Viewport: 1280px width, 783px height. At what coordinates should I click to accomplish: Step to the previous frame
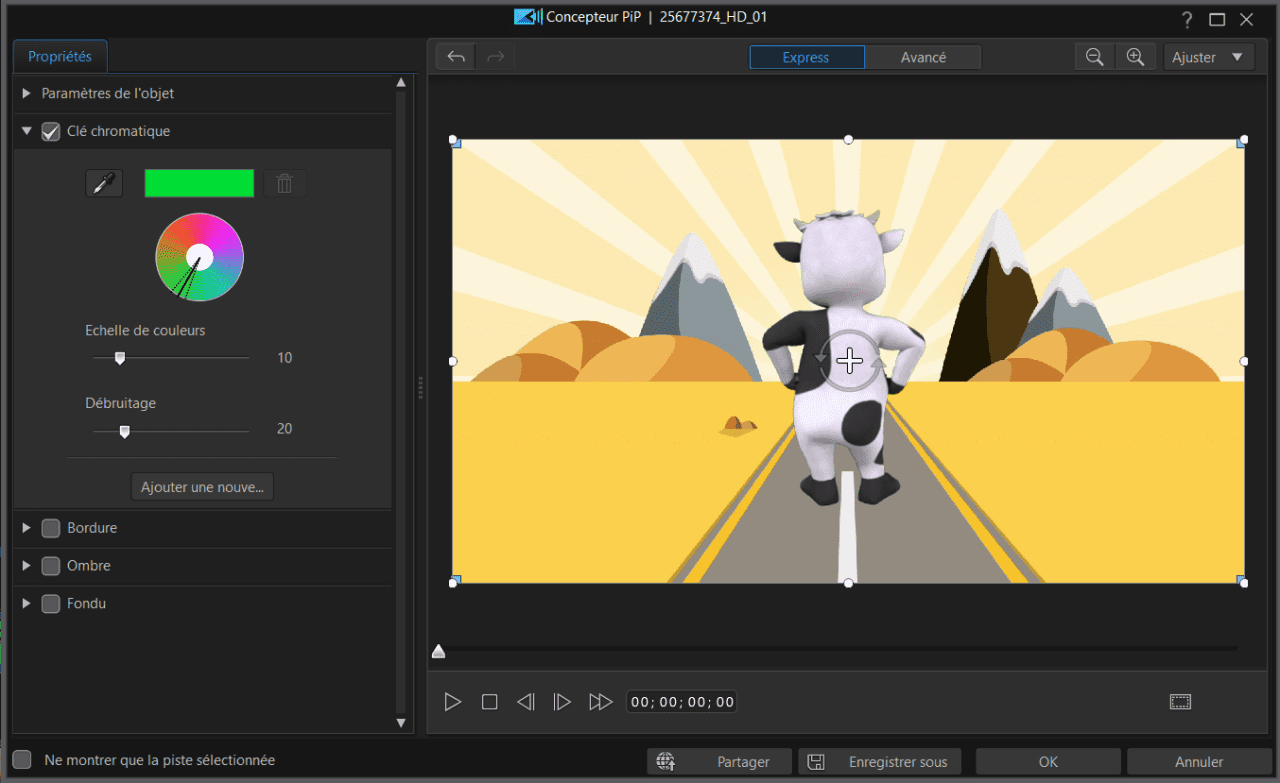coord(526,702)
